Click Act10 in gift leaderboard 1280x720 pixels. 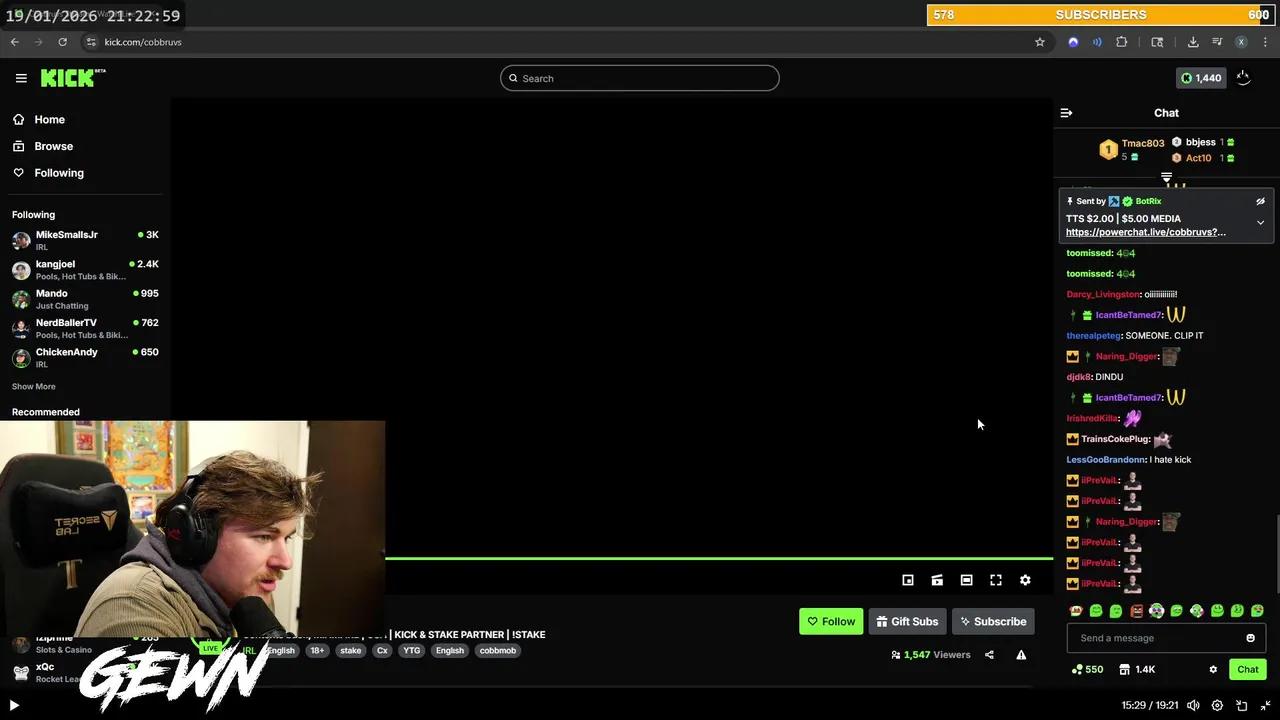(1198, 158)
